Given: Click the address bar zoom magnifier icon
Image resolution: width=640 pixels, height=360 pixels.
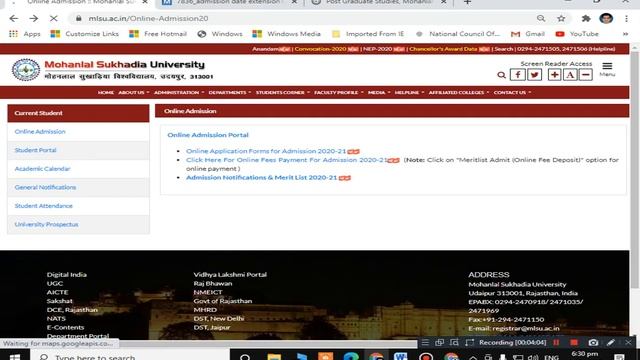Looking at the screenshot, I should tap(541, 18).
